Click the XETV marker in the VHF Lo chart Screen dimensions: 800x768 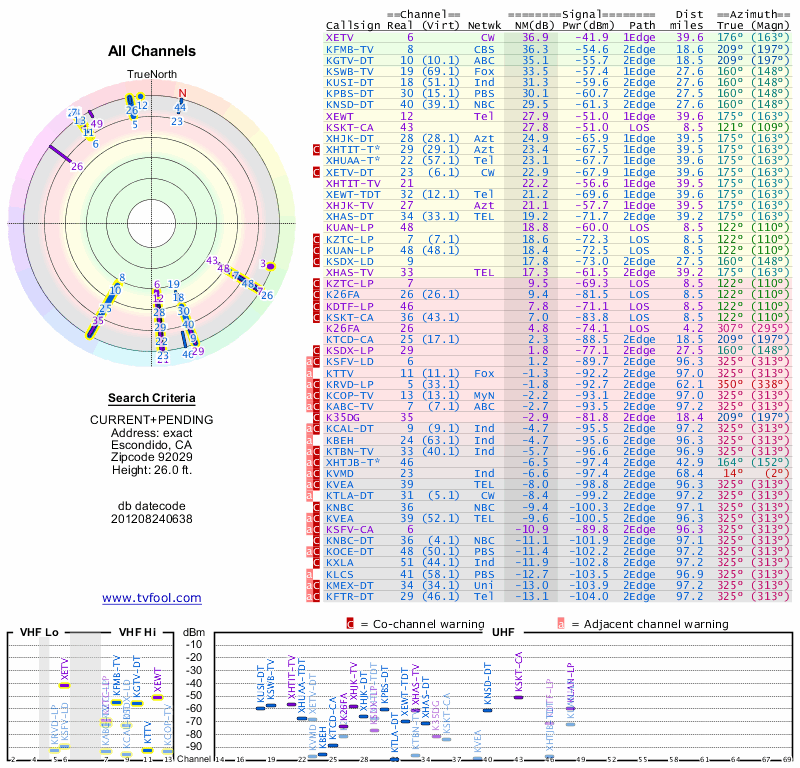coord(64,686)
